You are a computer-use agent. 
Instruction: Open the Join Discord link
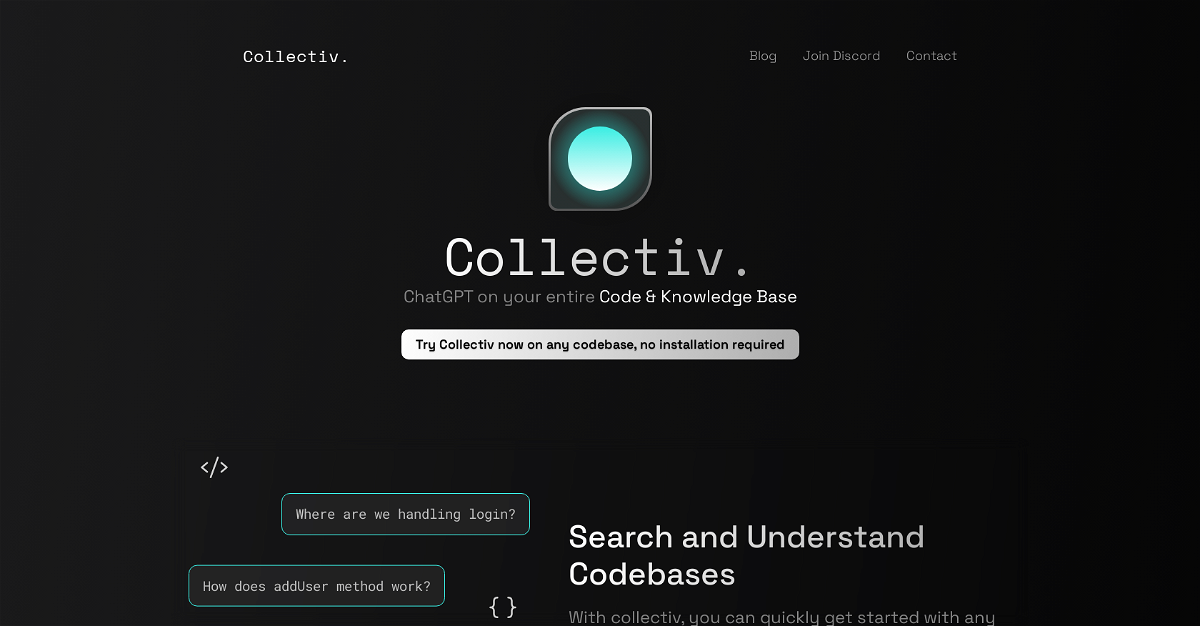point(841,56)
